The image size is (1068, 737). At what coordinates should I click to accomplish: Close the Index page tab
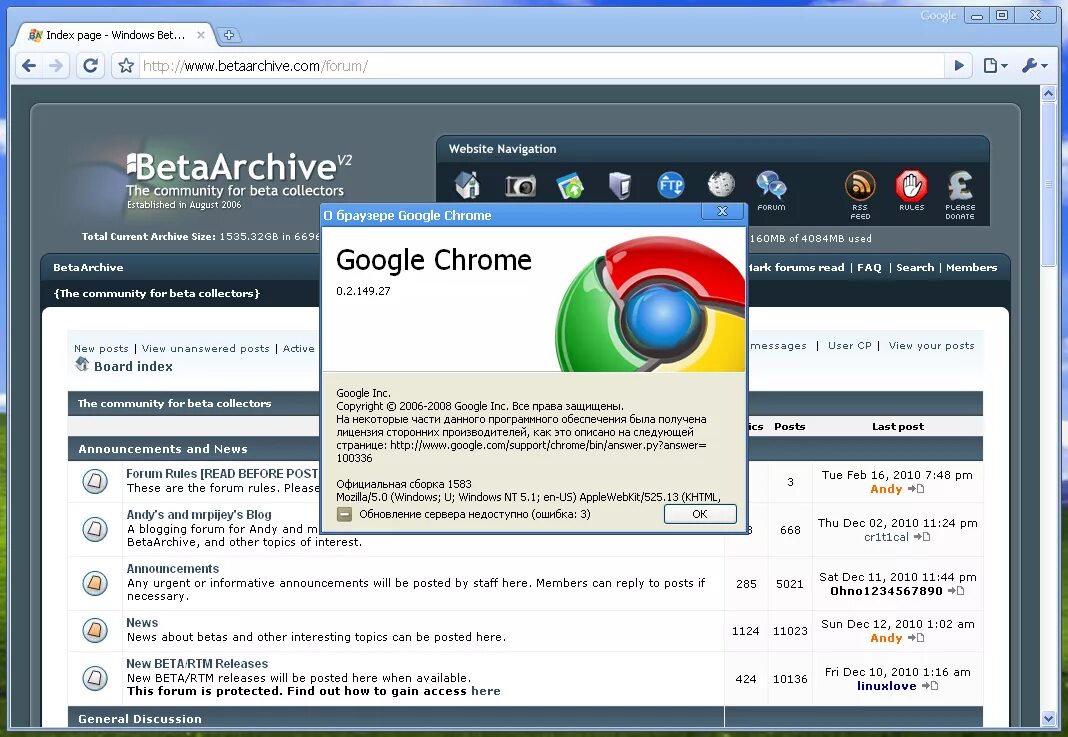click(x=201, y=35)
